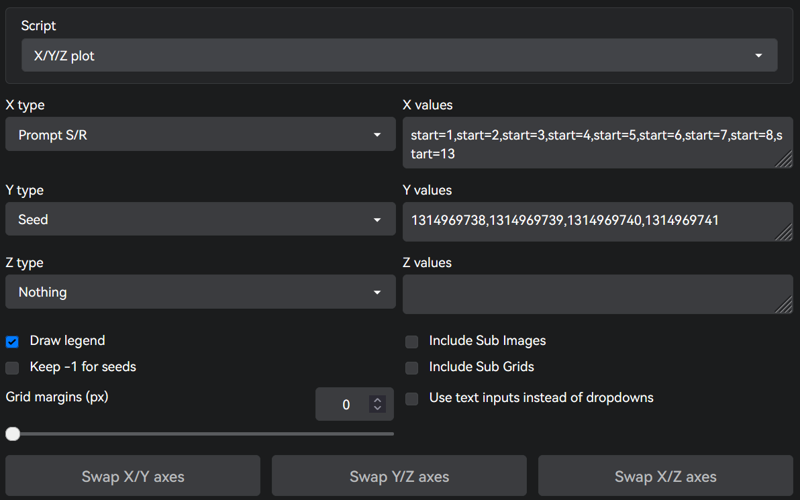Click the Grid margins slider handle
800x500 pixels.
coord(13,434)
